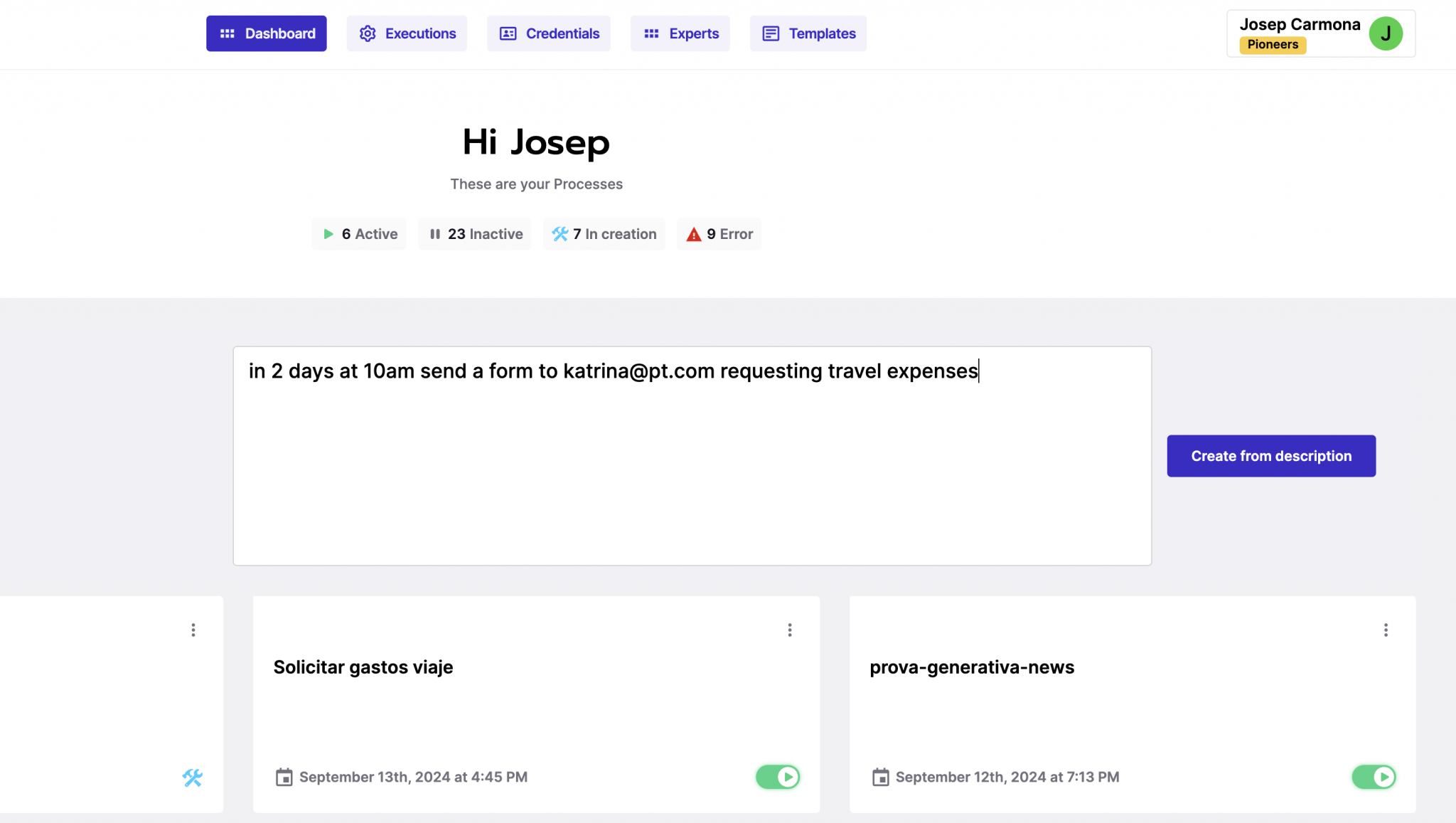
Task: Turn off the prova-generativa-news toggle
Action: [x=1374, y=777]
